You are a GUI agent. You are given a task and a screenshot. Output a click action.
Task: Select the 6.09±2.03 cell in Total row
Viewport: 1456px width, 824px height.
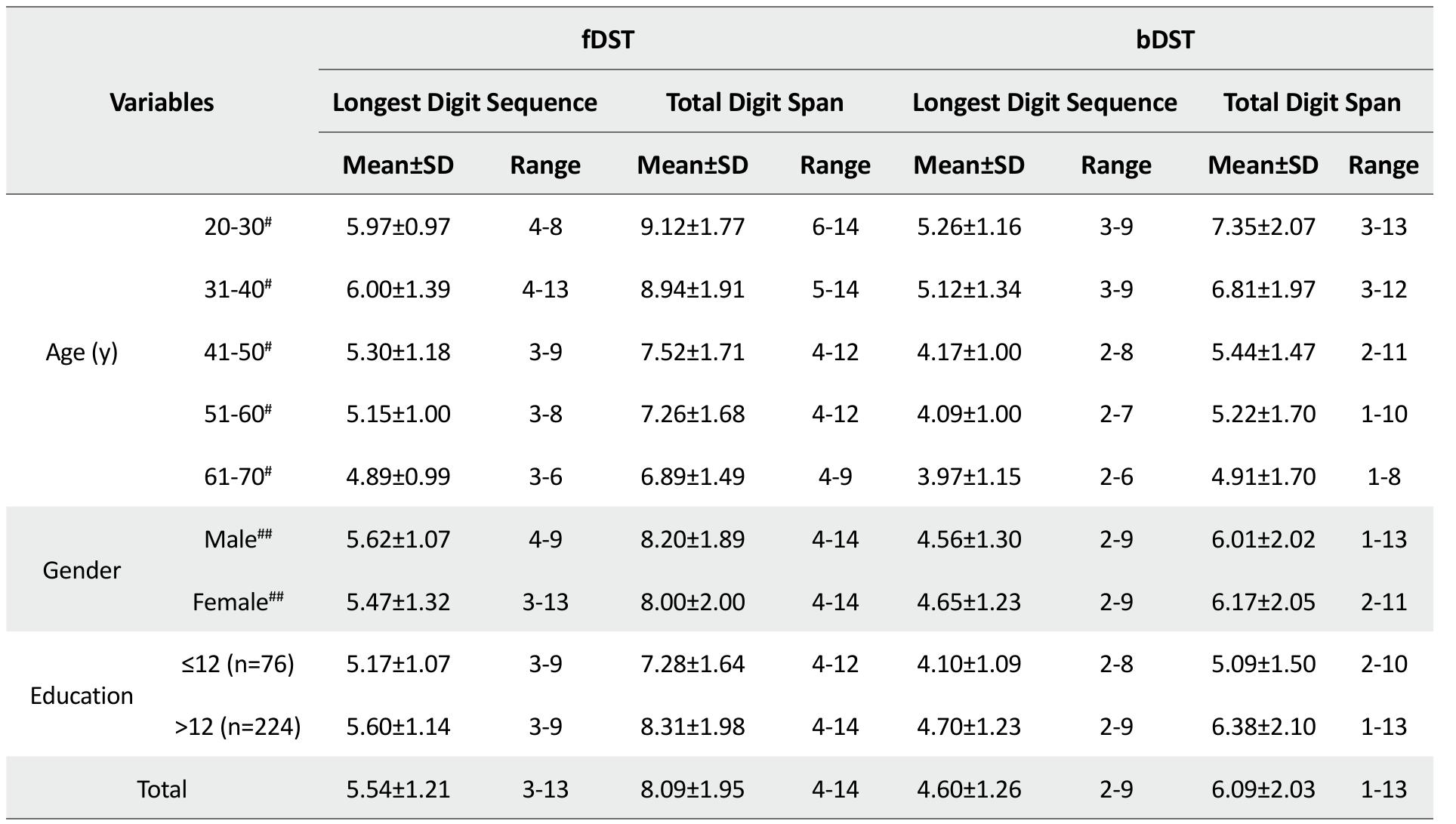[1263, 789]
